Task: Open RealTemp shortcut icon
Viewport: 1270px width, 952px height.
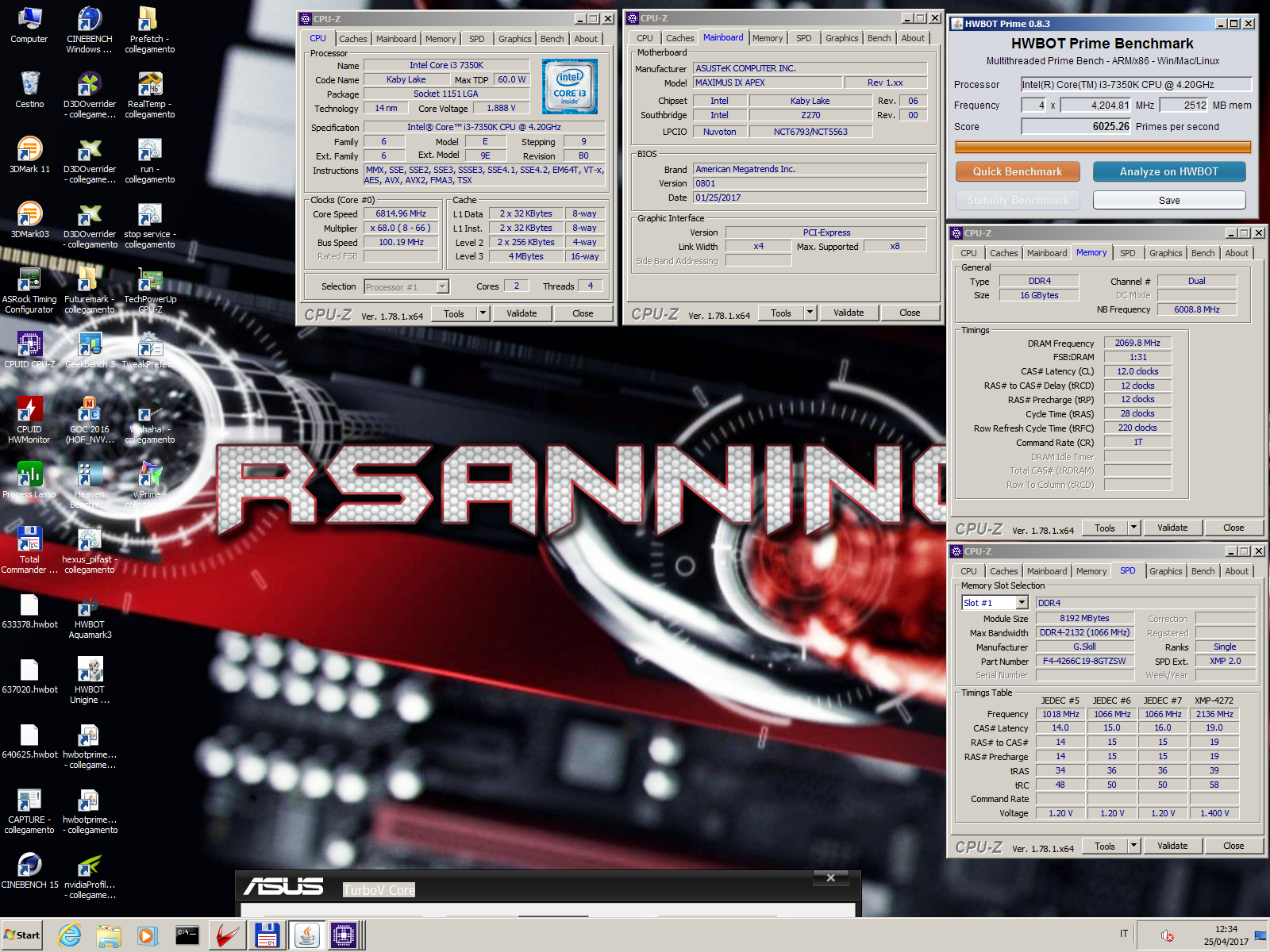Action: point(150,95)
